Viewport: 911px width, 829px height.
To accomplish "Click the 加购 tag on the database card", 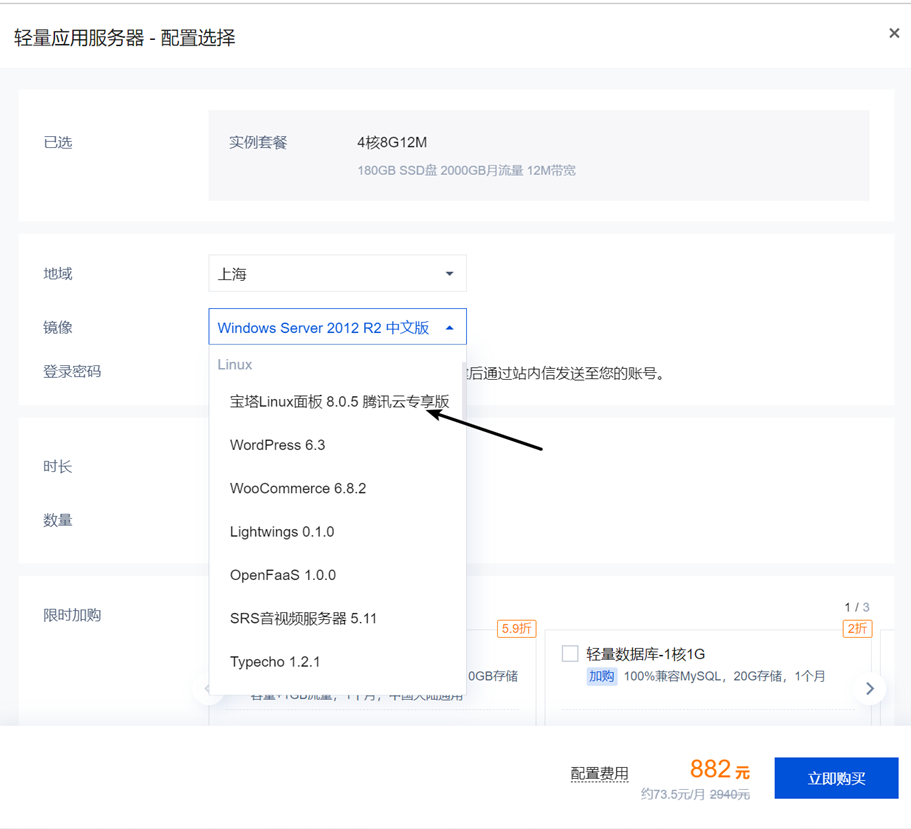I will [601, 676].
